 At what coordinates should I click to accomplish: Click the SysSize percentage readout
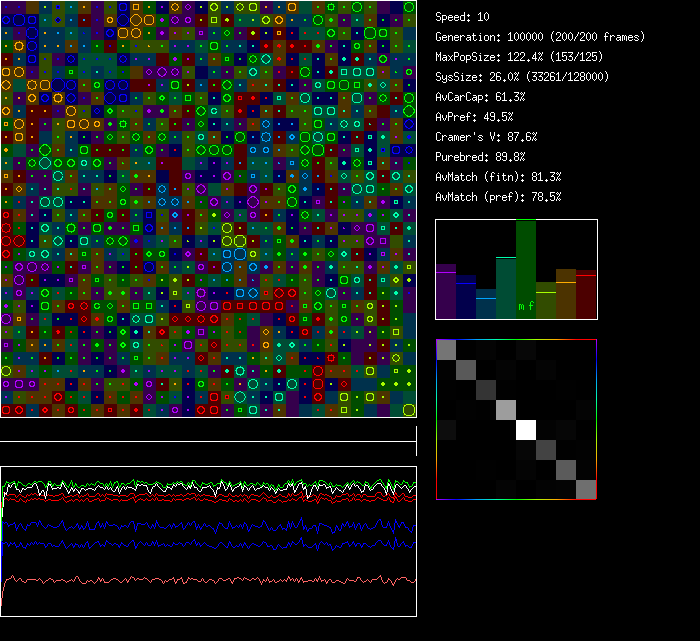(522, 77)
